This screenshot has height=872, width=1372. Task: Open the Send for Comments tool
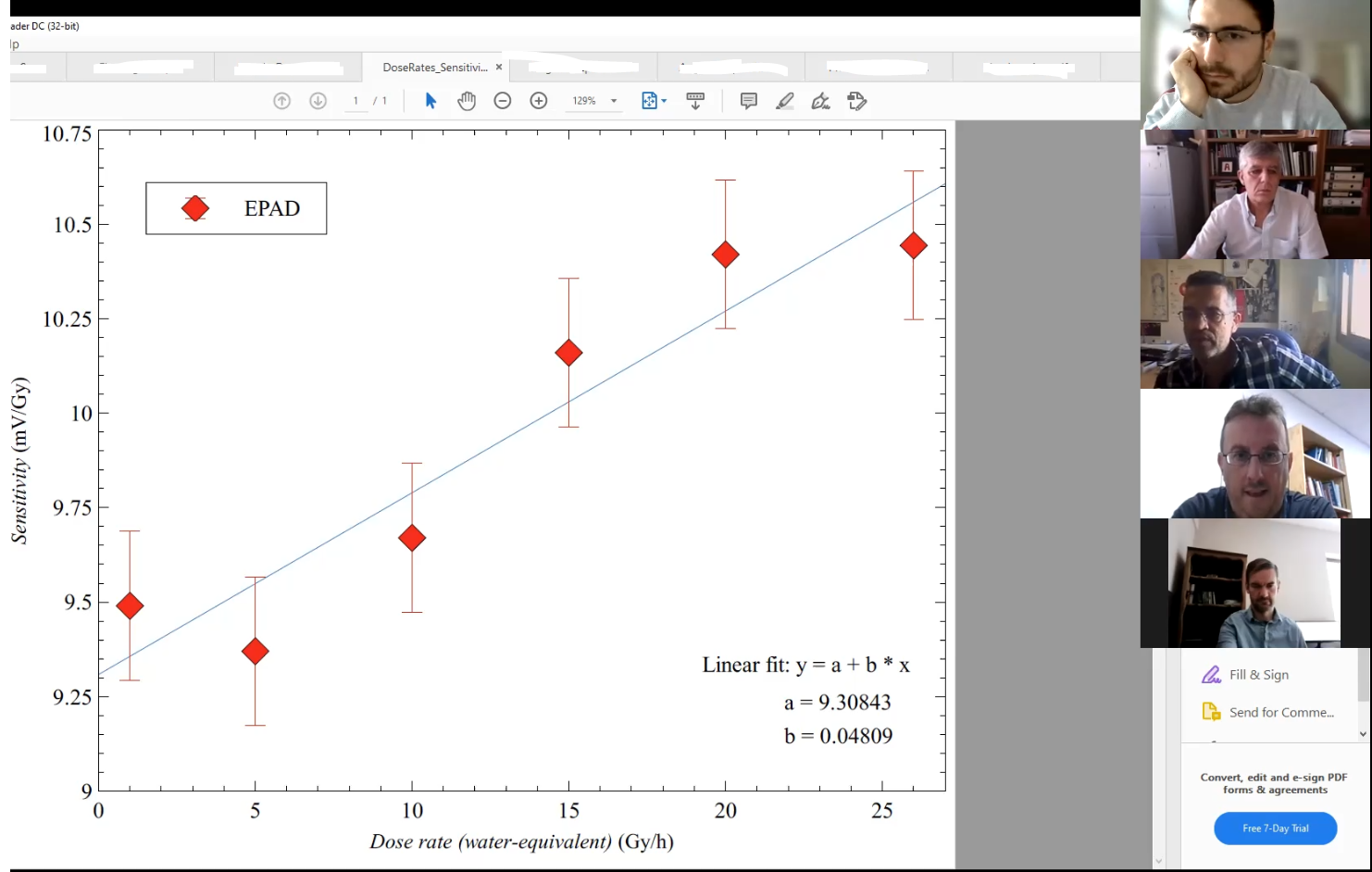point(1280,712)
